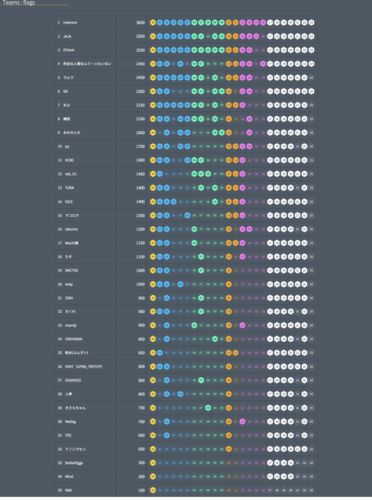Click the last white badge in rank 1 row
This screenshot has width=372, height=500.
coord(311,23)
